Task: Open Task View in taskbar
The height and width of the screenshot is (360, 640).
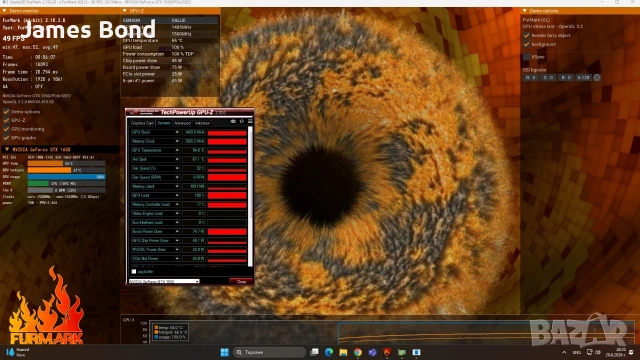Action: [x=314, y=352]
